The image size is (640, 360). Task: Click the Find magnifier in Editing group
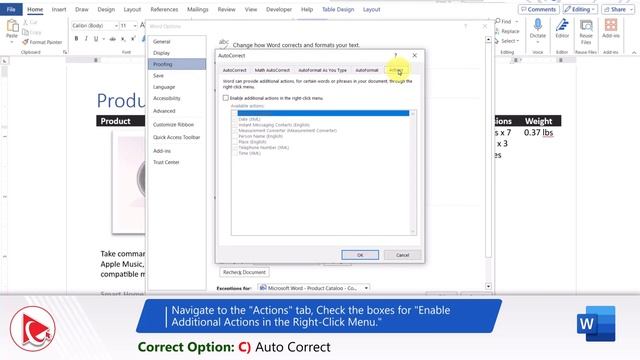[498, 21]
